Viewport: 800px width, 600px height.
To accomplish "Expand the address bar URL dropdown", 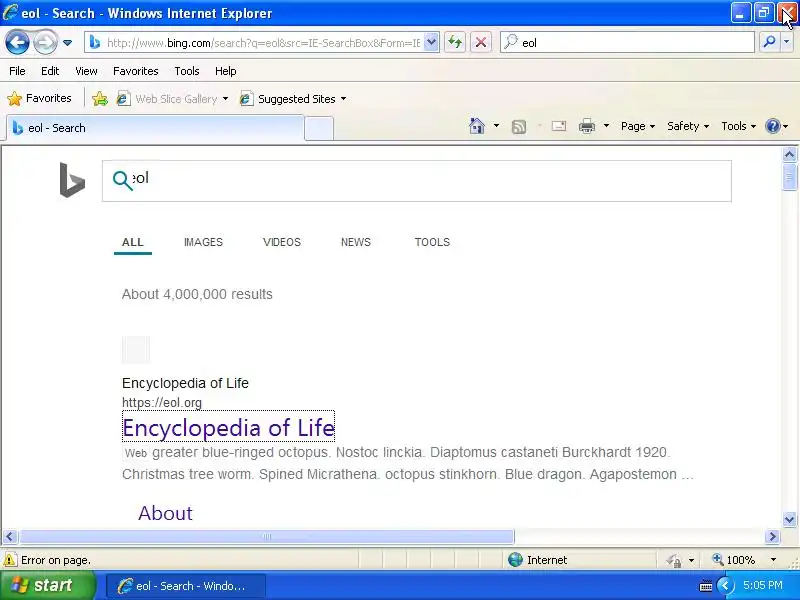I will click(431, 42).
